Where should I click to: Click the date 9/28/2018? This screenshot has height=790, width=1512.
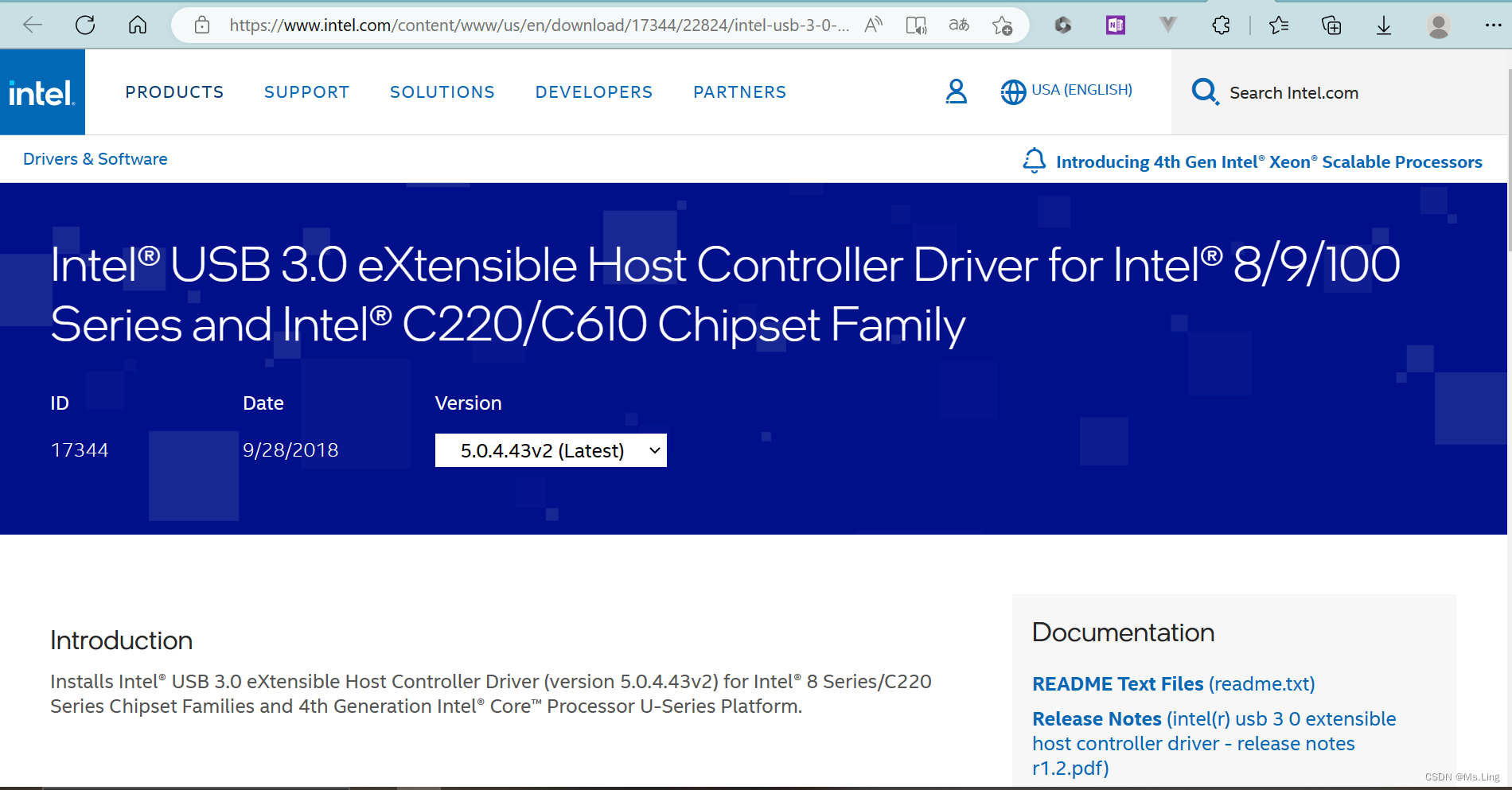[x=290, y=450]
